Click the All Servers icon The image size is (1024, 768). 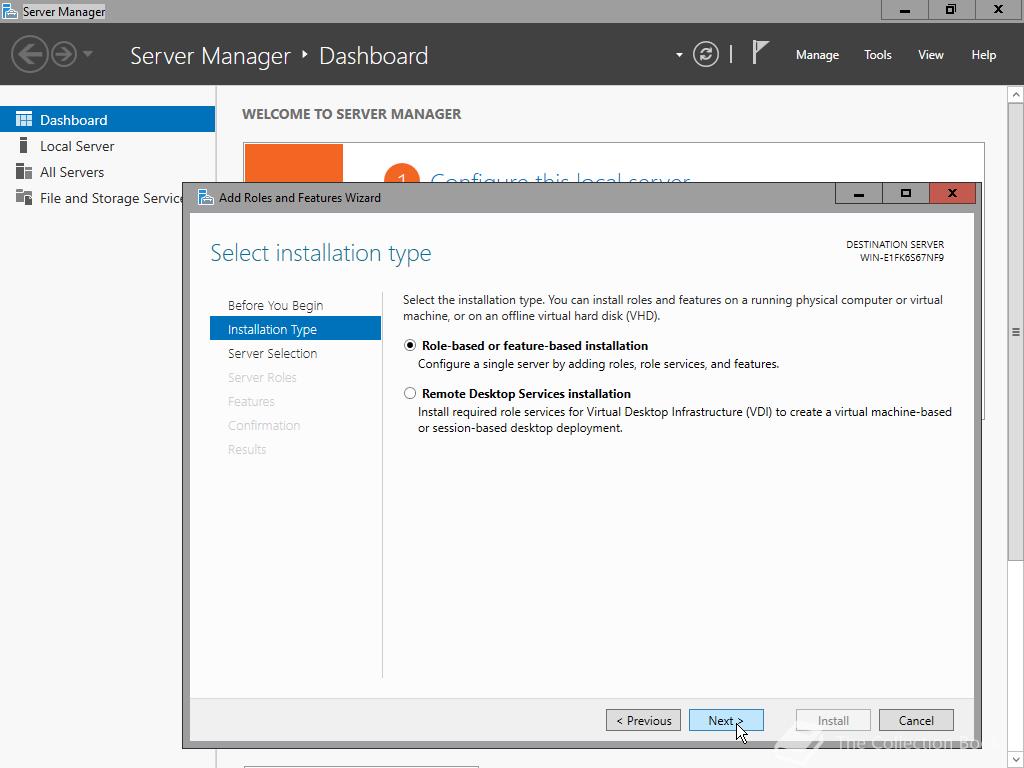click(x=24, y=171)
